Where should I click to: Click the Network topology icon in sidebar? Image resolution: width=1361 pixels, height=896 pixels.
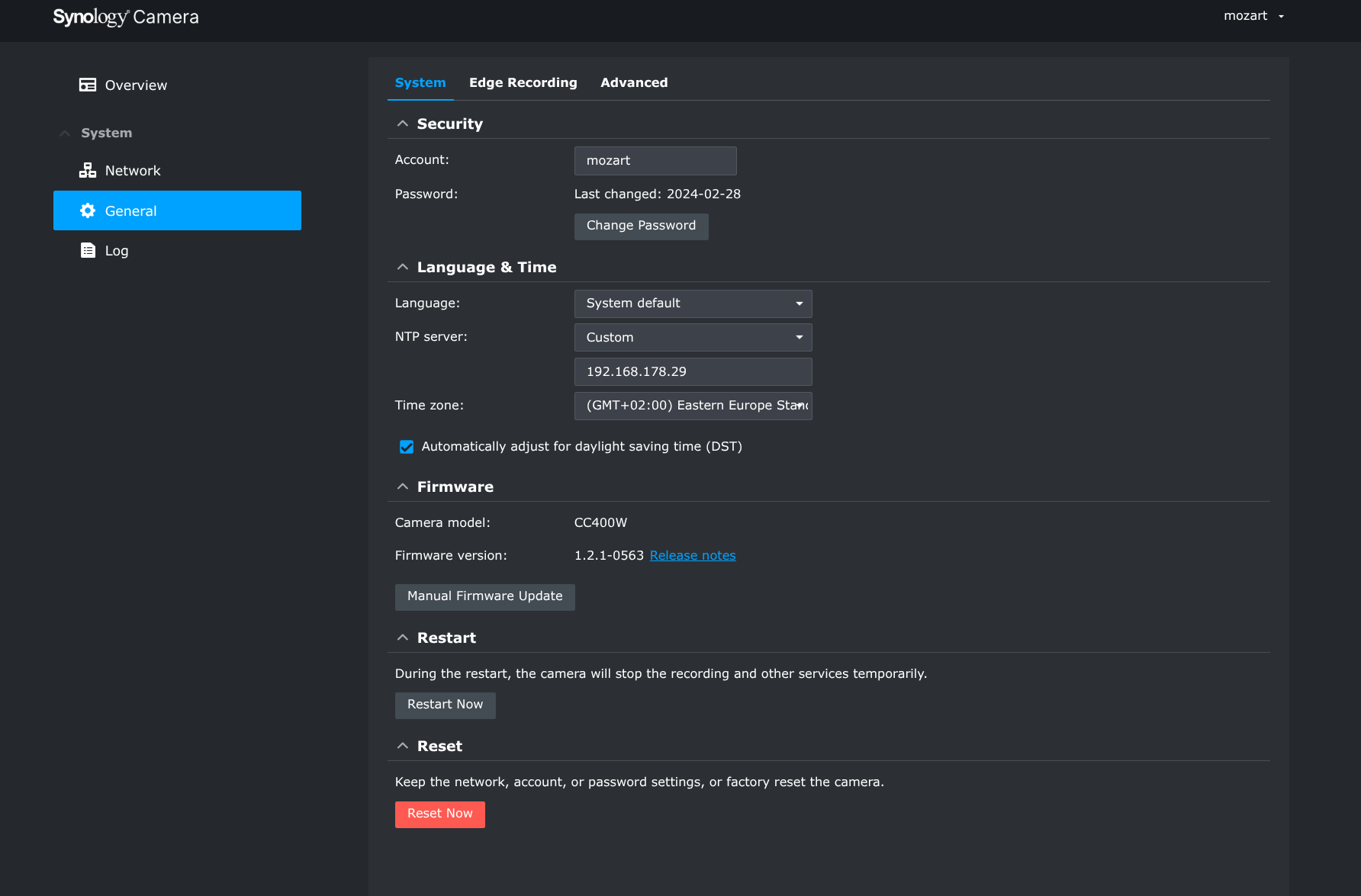[x=88, y=170]
